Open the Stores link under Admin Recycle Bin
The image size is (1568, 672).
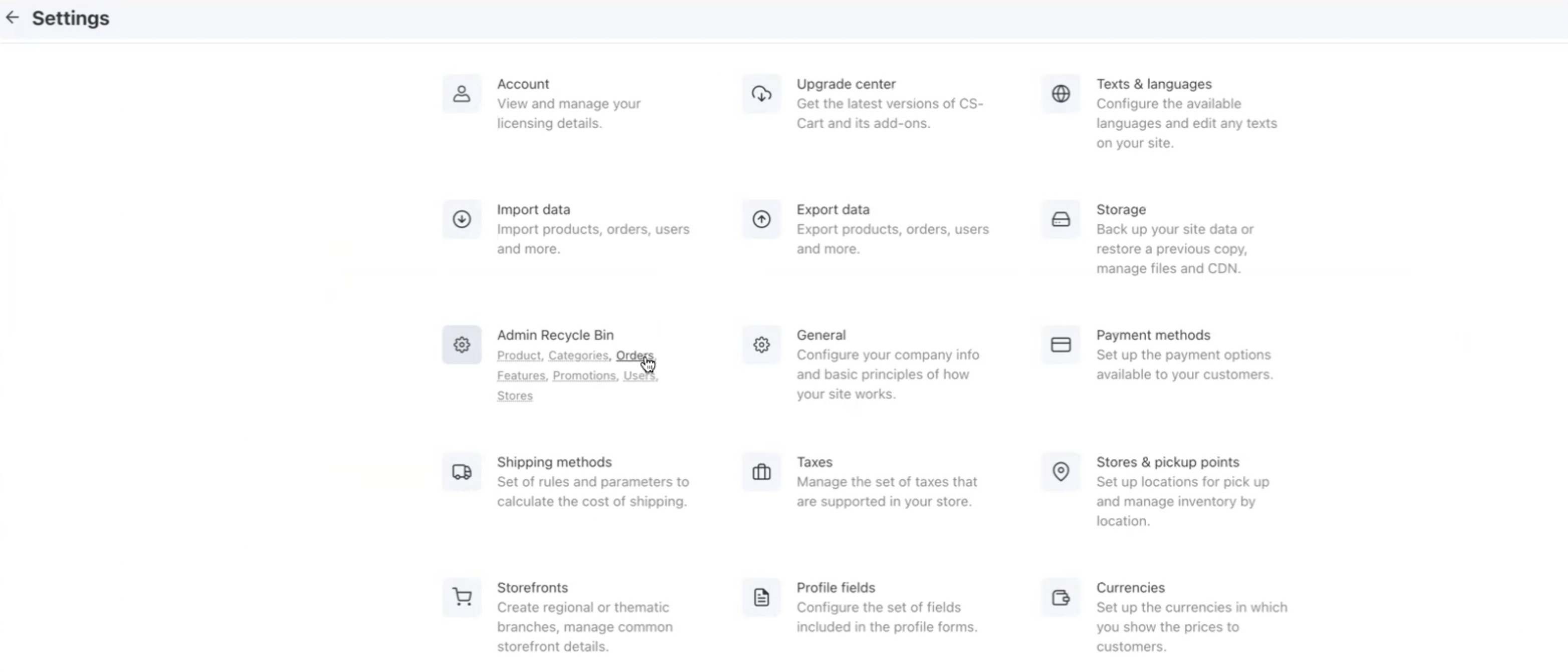pyautogui.click(x=514, y=396)
